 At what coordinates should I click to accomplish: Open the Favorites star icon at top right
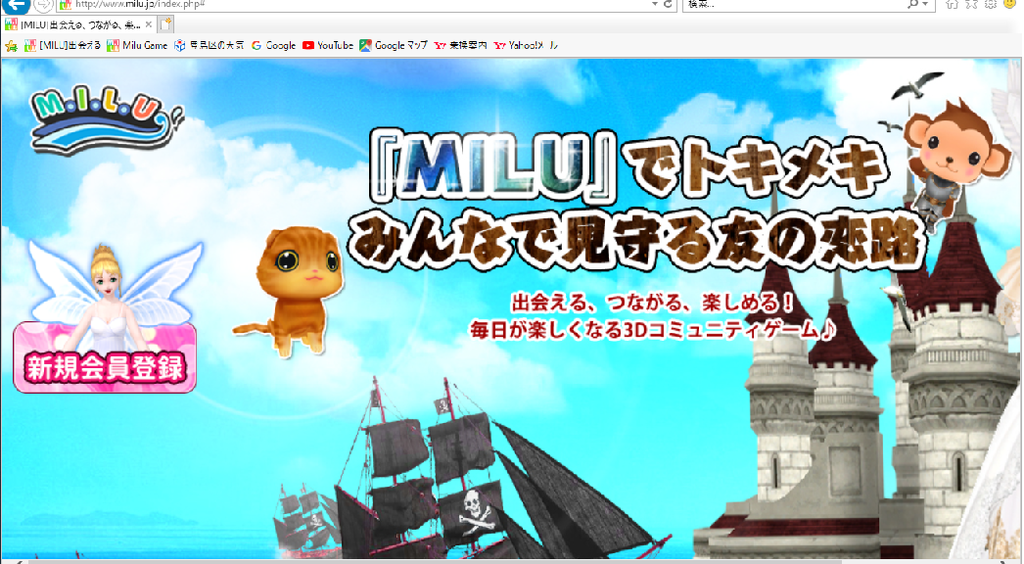click(971, 4)
